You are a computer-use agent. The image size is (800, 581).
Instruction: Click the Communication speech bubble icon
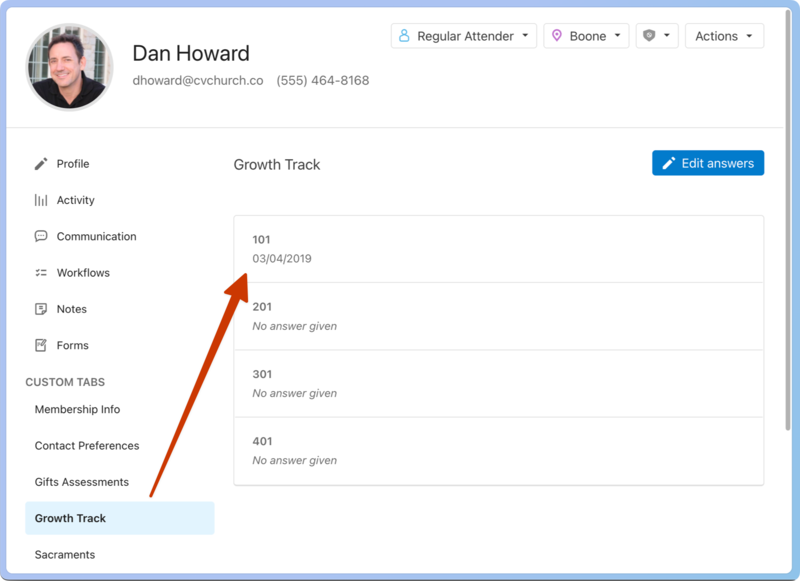pyautogui.click(x=41, y=237)
